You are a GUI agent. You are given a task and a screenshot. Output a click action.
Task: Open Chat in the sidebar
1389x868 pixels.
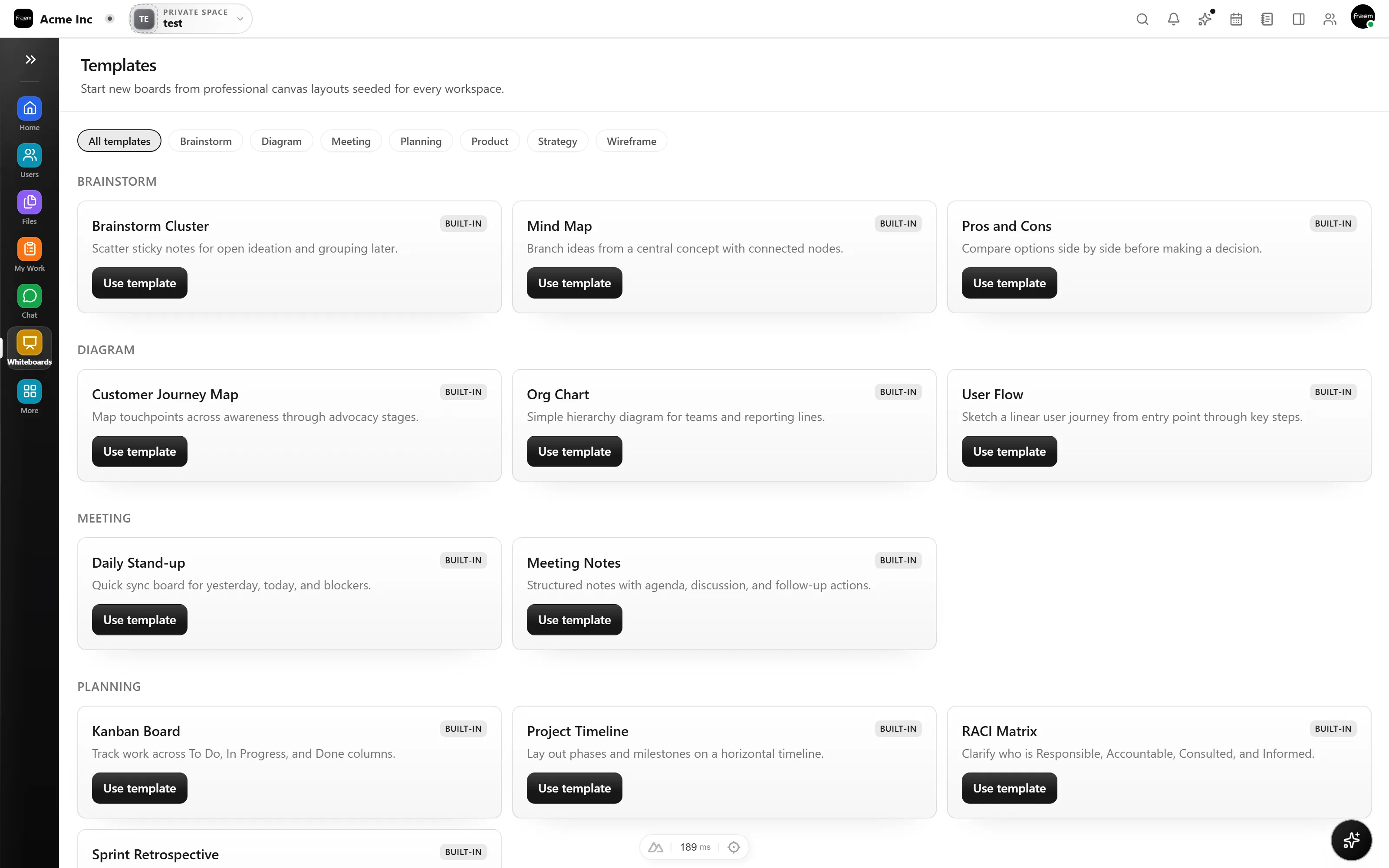[x=29, y=302]
